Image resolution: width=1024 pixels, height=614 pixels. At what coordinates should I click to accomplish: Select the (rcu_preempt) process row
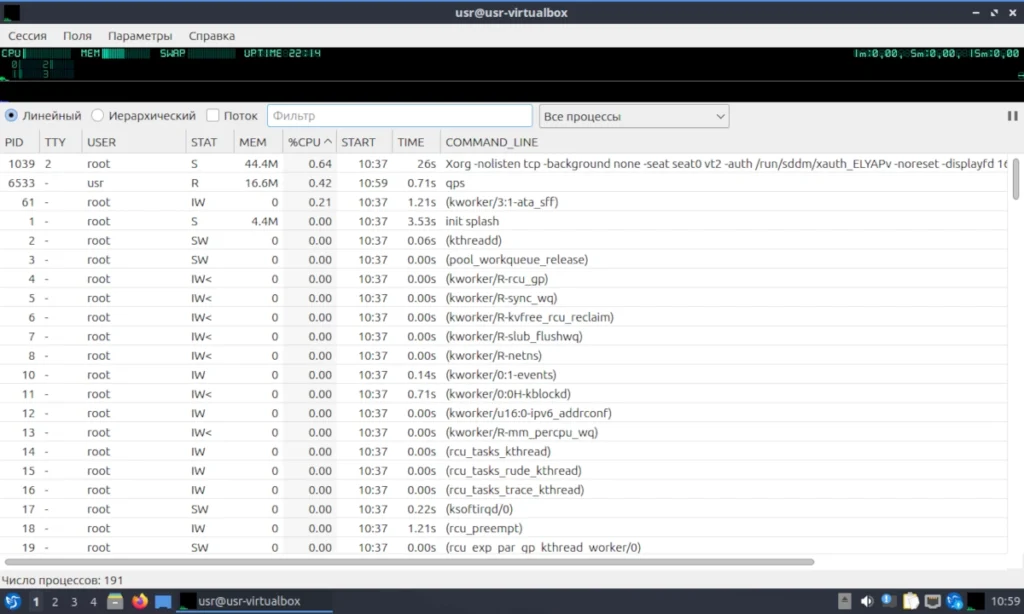504,528
